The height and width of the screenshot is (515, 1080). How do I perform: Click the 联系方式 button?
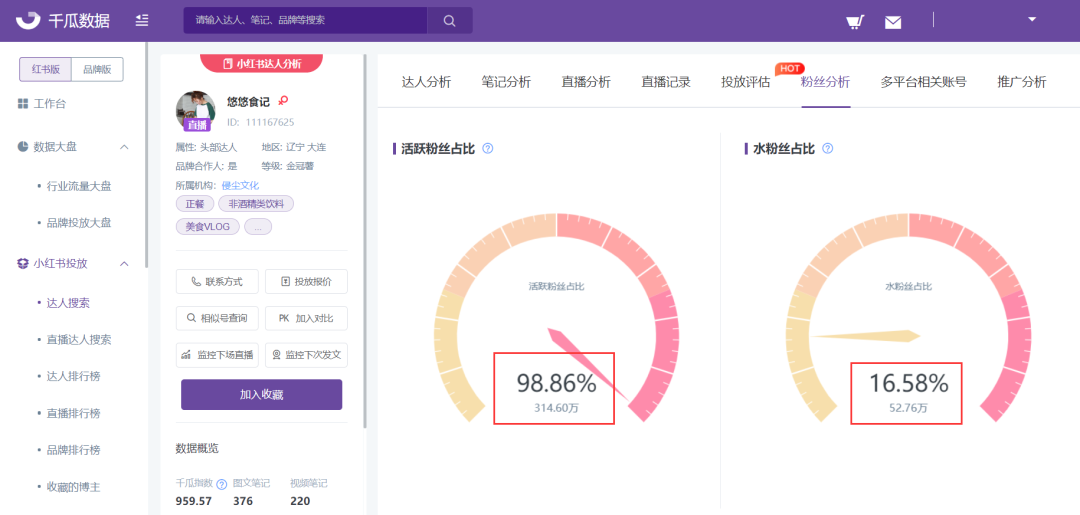[x=218, y=282]
